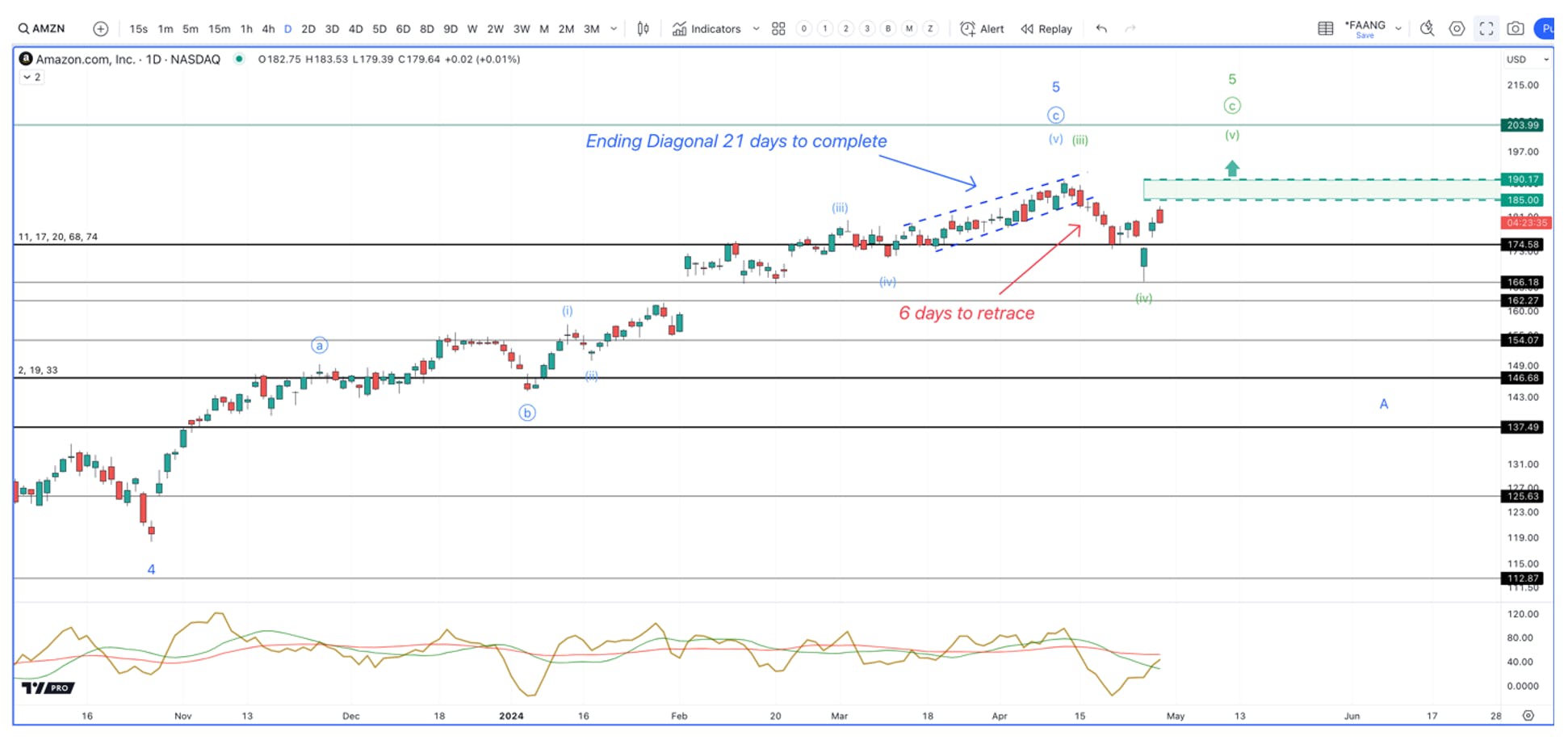
Task: Select the blue wave '4' label
Action: click(151, 570)
